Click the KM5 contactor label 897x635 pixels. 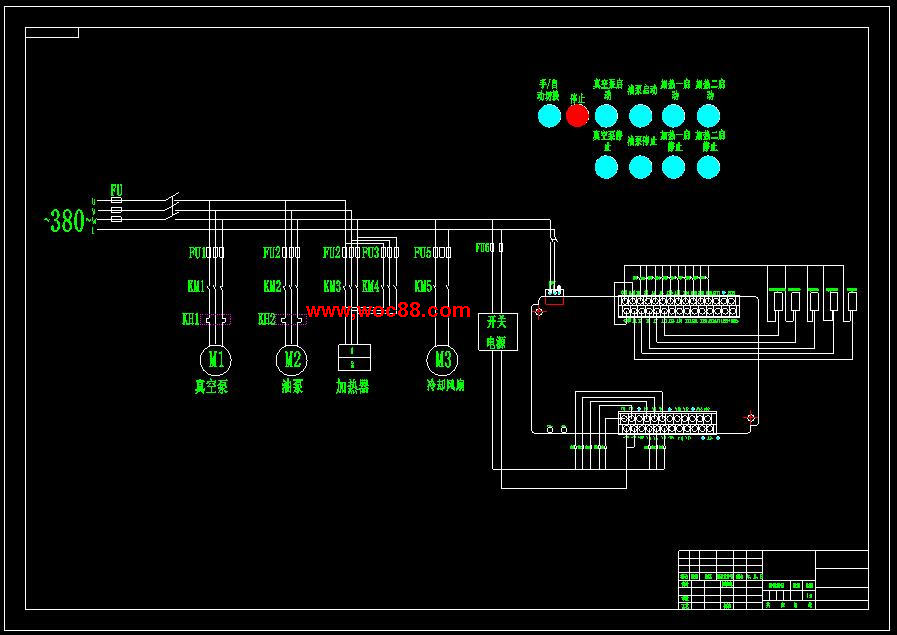423,286
